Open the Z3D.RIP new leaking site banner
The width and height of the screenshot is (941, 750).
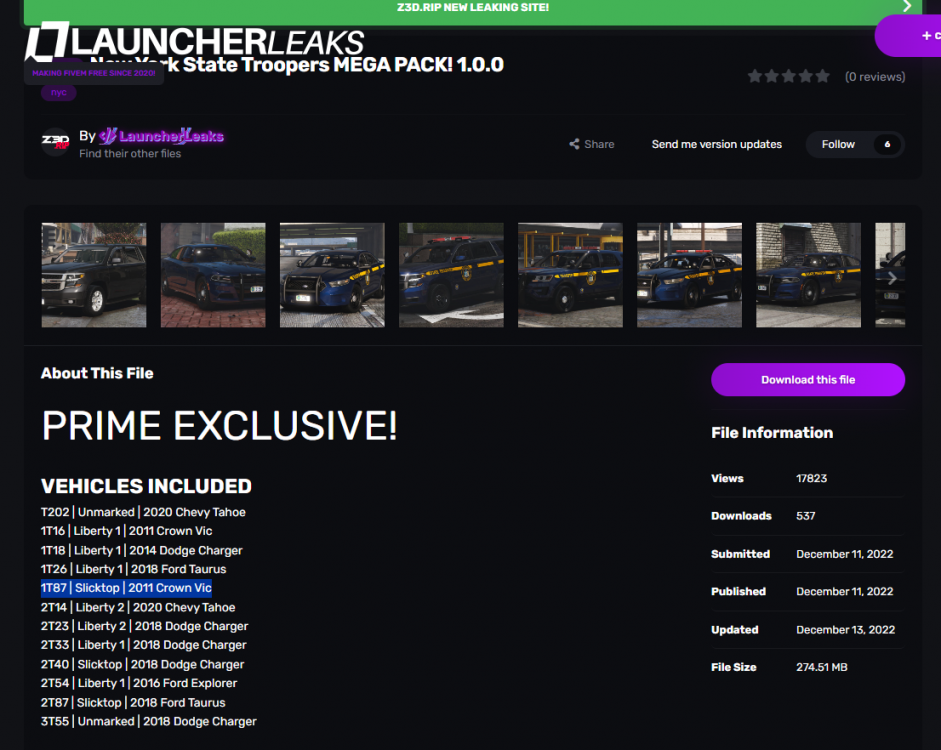coord(472,8)
